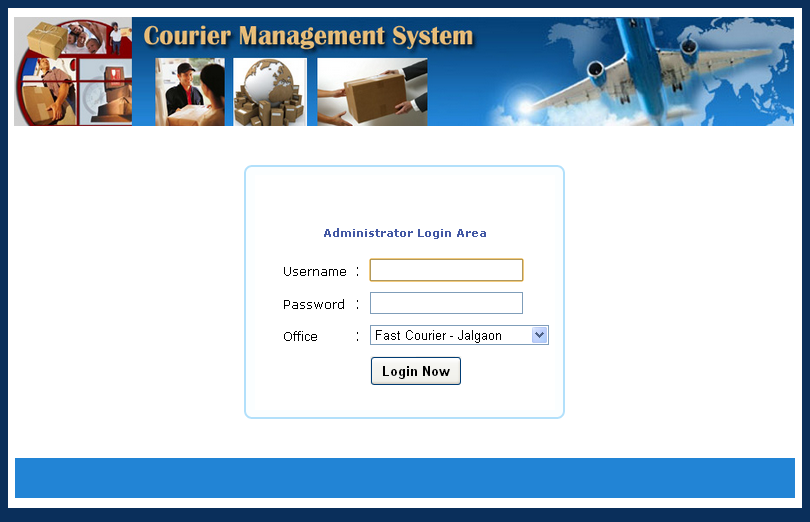The image size is (810, 522).
Task: Click the Username label text
Action: (x=314, y=272)
